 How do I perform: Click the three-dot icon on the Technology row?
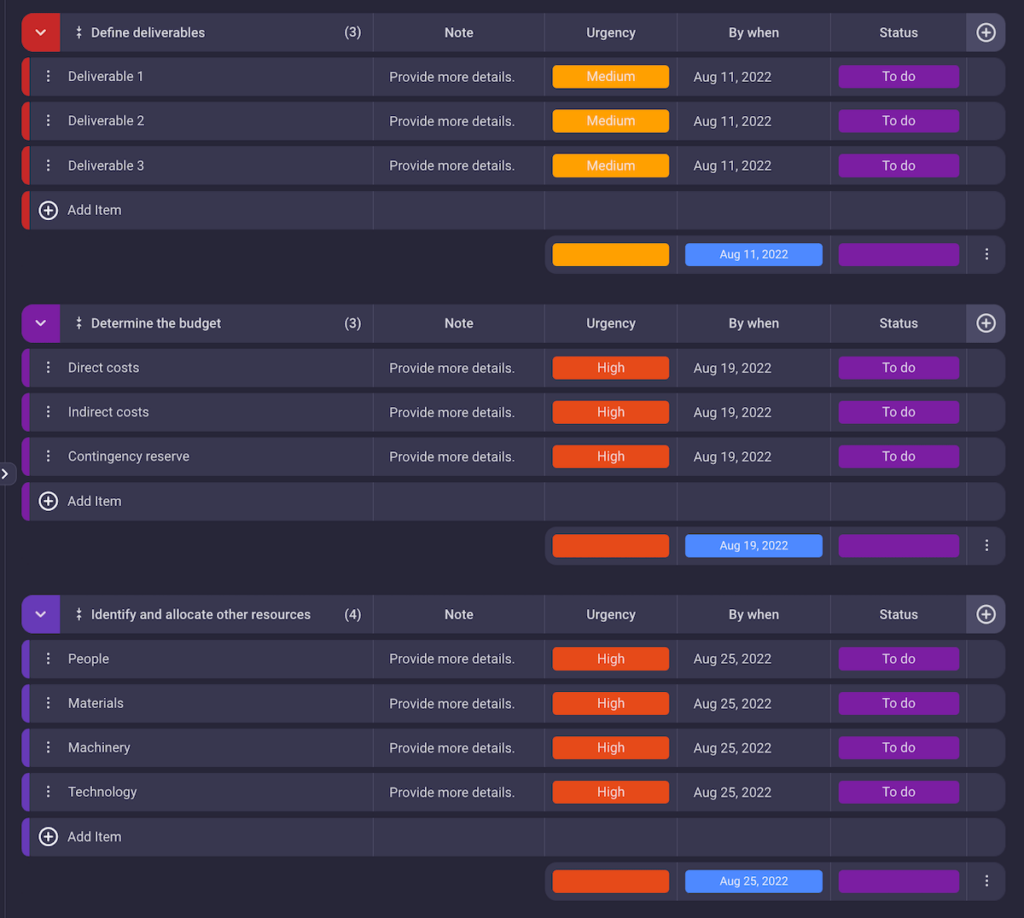pyautogui.click(x=48, y=791)
